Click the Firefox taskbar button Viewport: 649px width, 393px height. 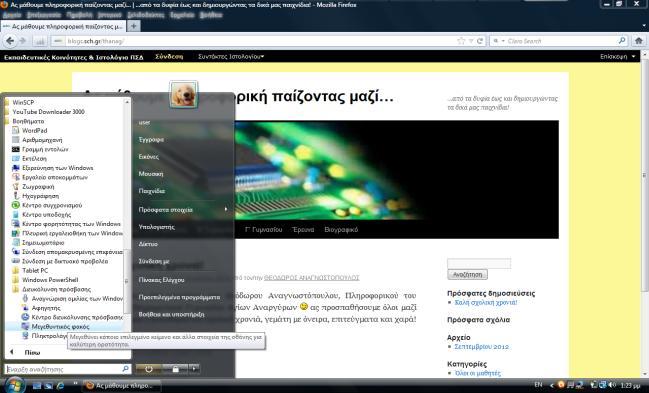tap(121, 386)
